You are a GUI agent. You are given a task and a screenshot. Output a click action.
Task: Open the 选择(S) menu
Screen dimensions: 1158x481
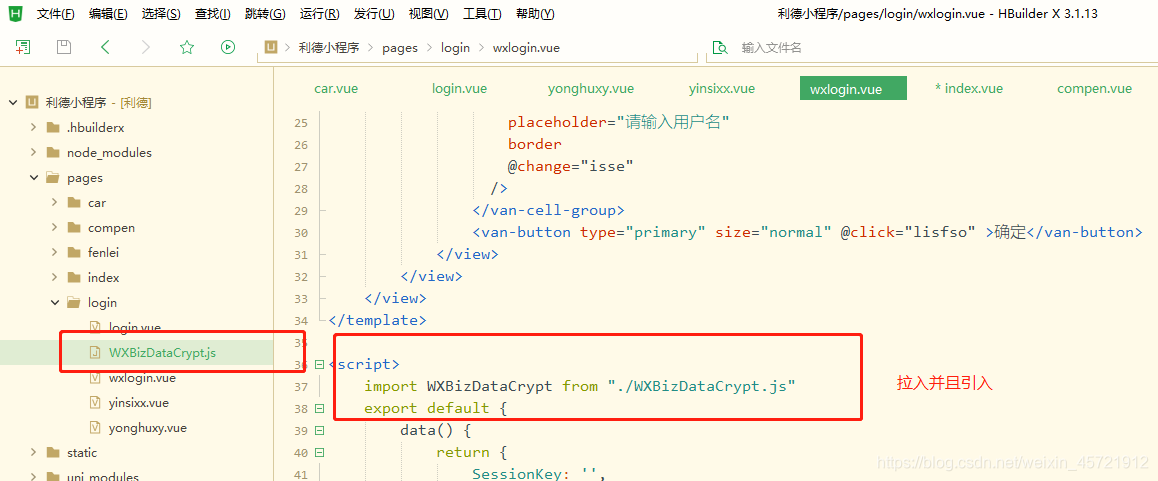pos(161,14)
